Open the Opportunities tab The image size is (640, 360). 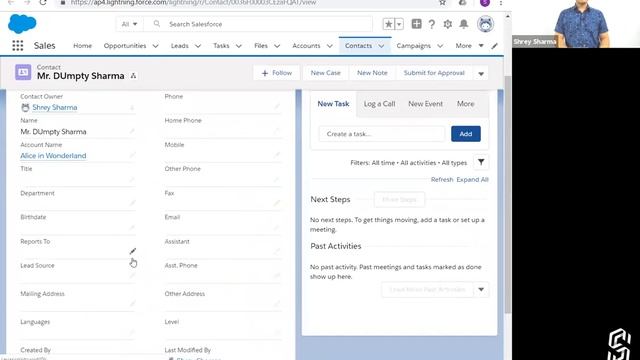(x=125, y=46)
